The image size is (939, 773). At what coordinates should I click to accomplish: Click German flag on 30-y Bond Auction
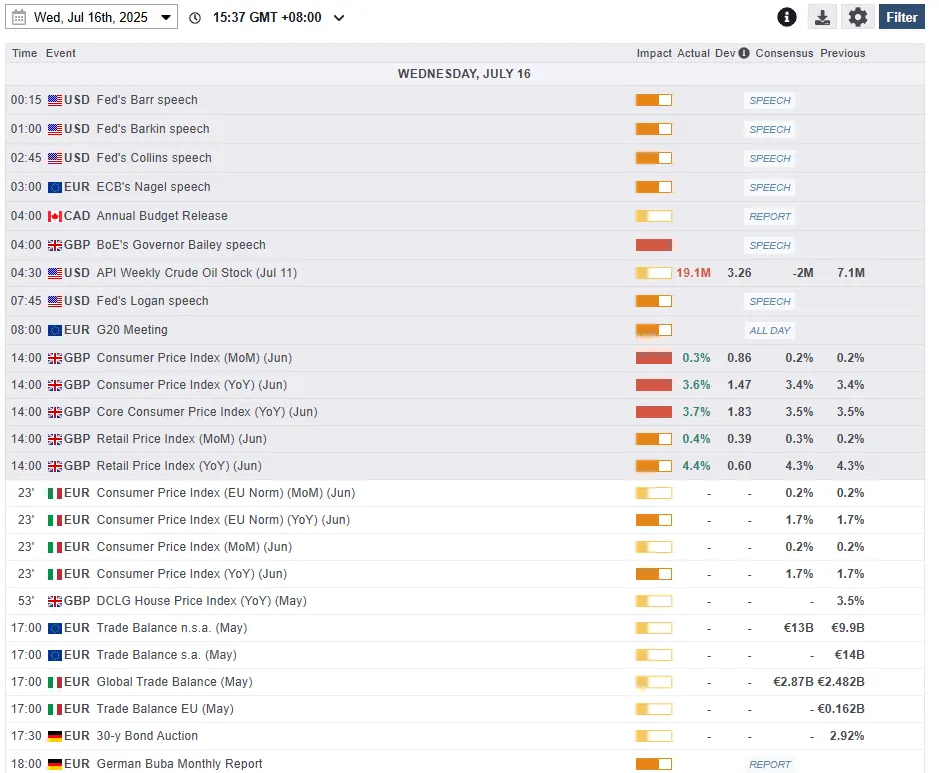tap(55, 736)
